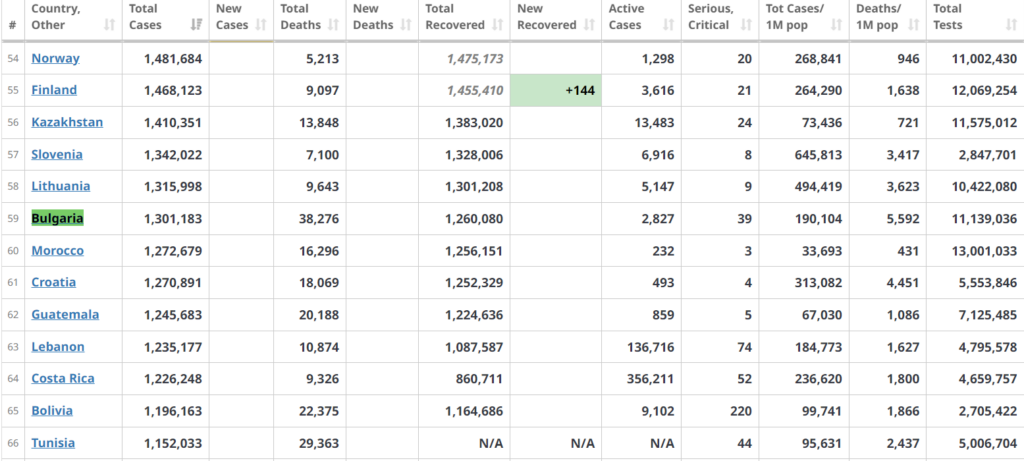Select Kazakhstan active cases 13,483
This screenshot has width=1024, height=461.
[x=654, y=123]
